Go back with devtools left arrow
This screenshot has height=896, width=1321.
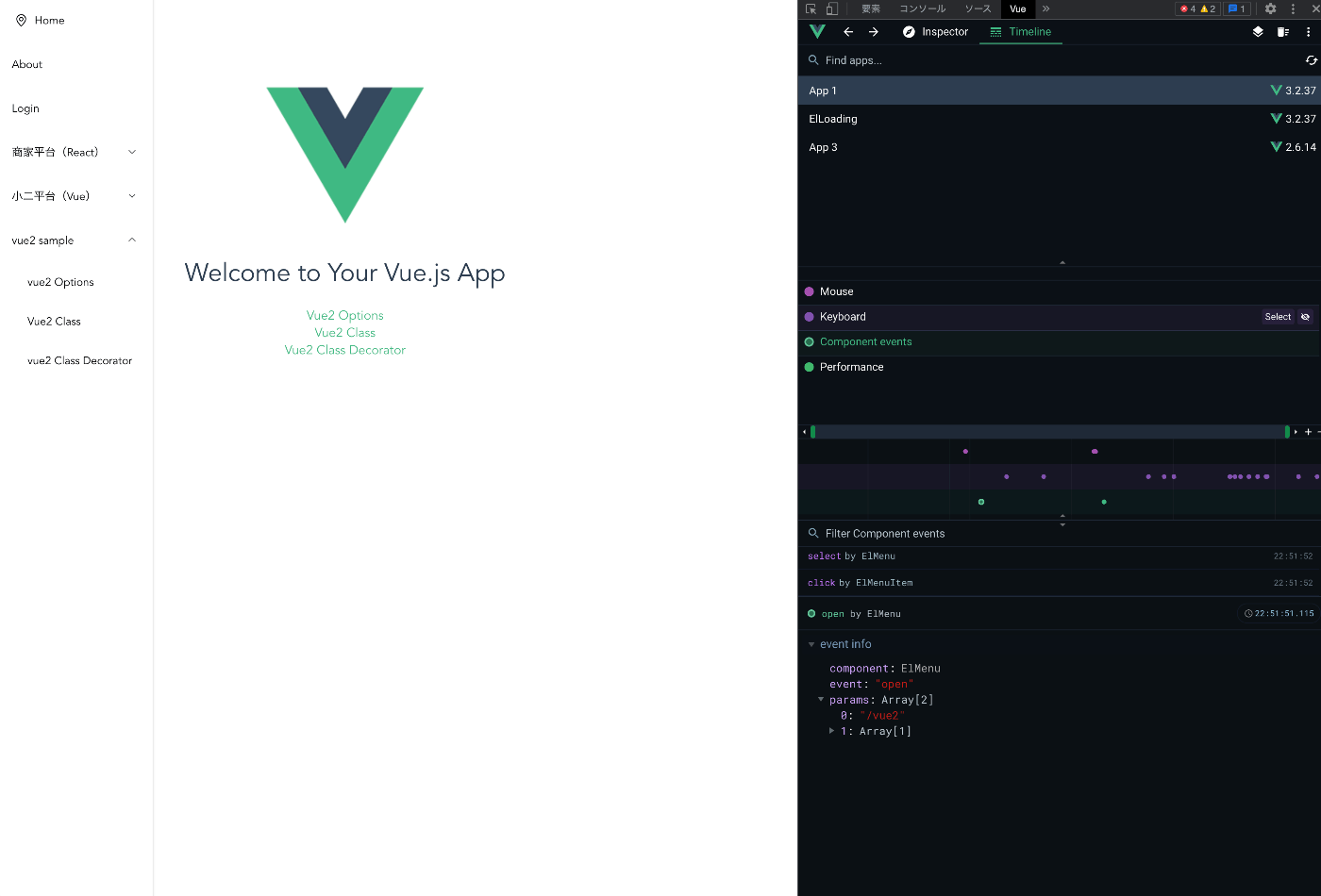(x=848, y=31)
